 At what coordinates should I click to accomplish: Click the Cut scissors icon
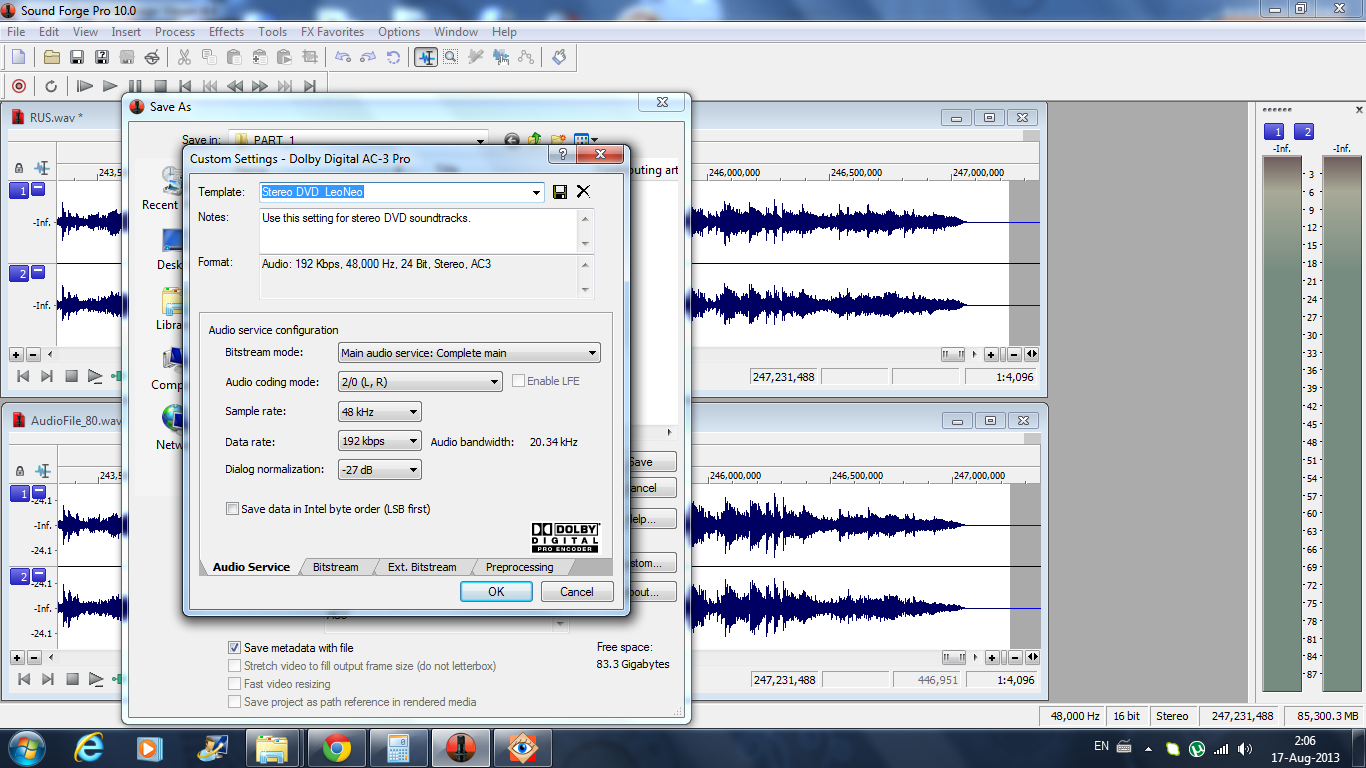(183, 57)
